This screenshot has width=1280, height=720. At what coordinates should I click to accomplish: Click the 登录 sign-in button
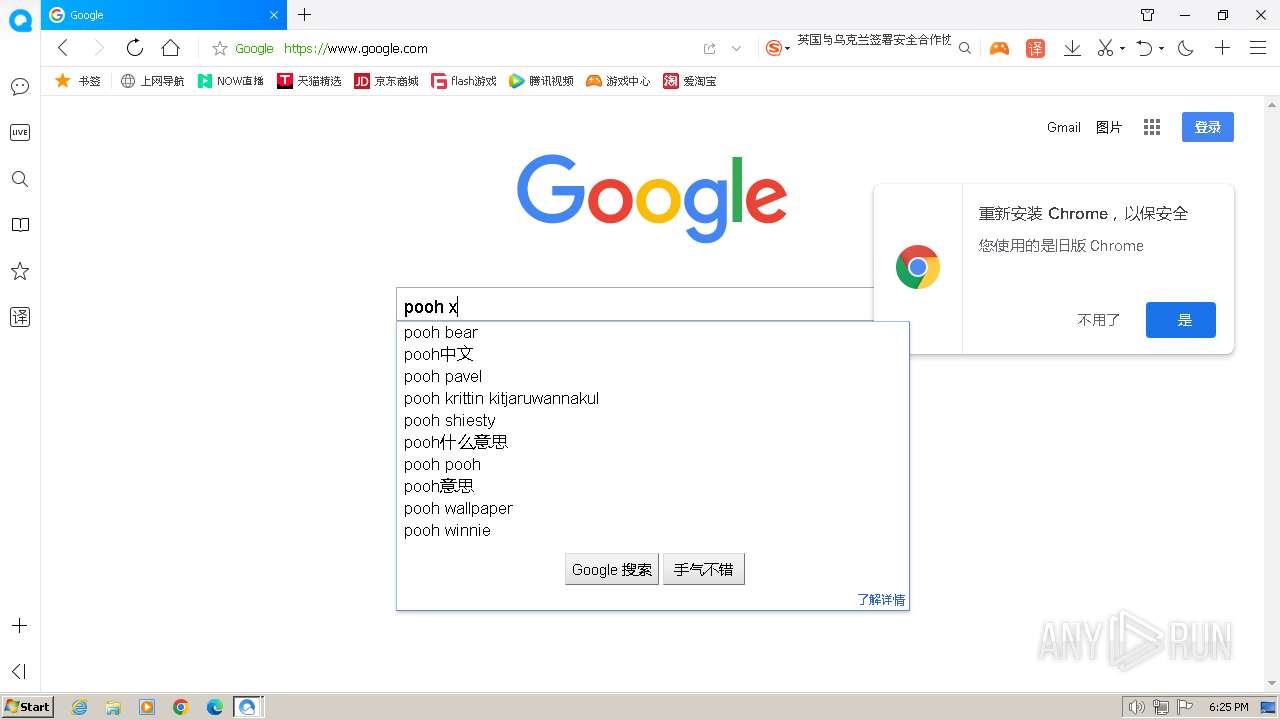click(x=1208, y=127)
